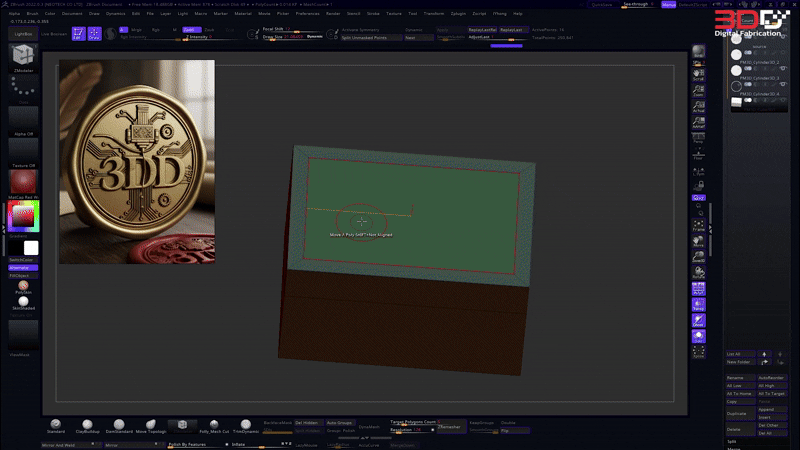The image size is (800, 450).
Task: Click the Scroll canvas icon
Action: (x=698, y=76)
